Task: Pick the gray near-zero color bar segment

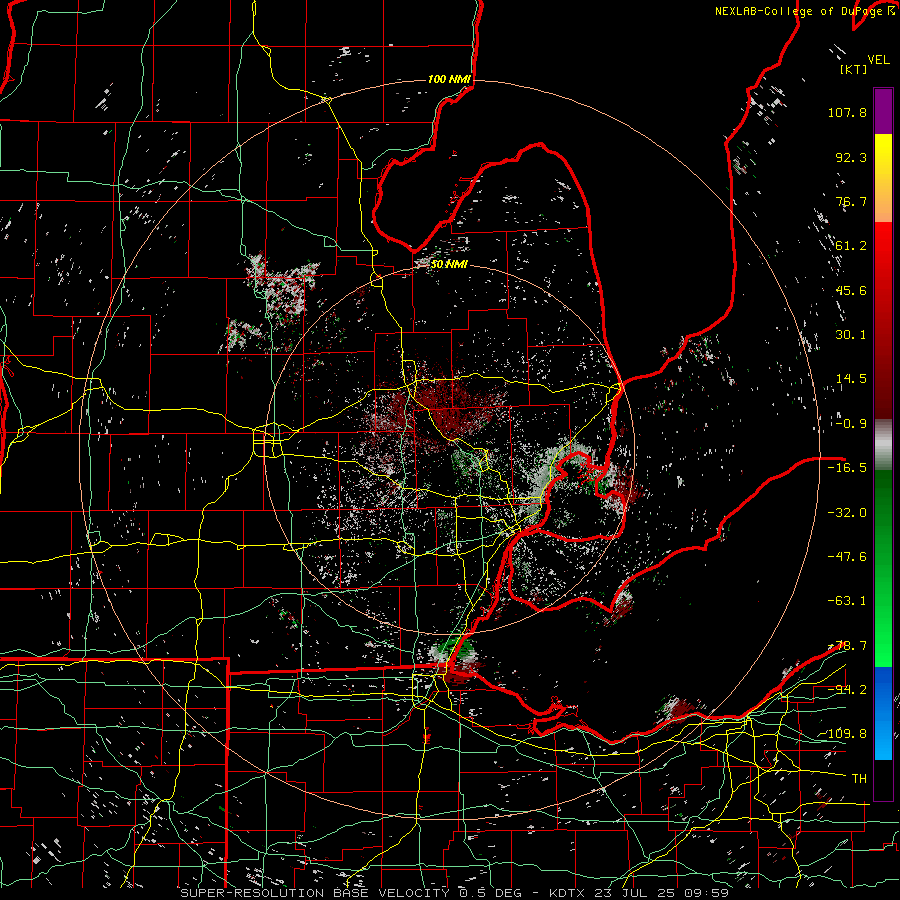Action: point(883,445)
